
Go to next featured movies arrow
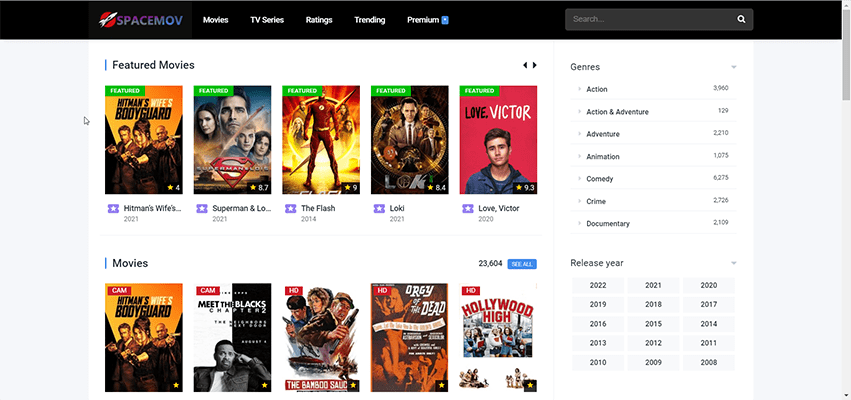[x=535, y=65]
